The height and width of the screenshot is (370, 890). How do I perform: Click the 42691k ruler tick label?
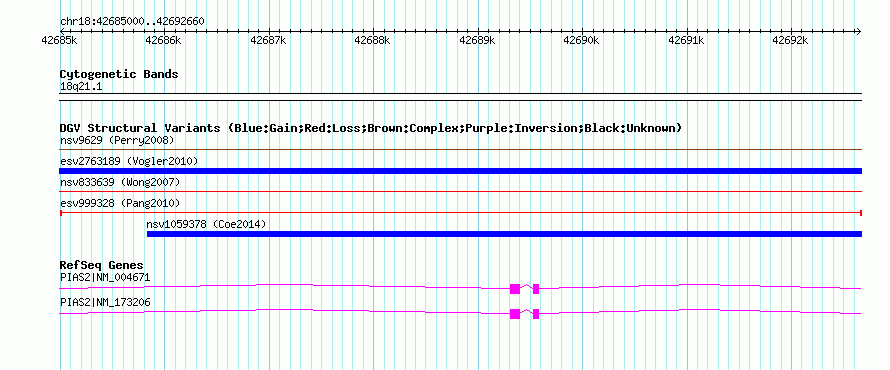(687, 41)
